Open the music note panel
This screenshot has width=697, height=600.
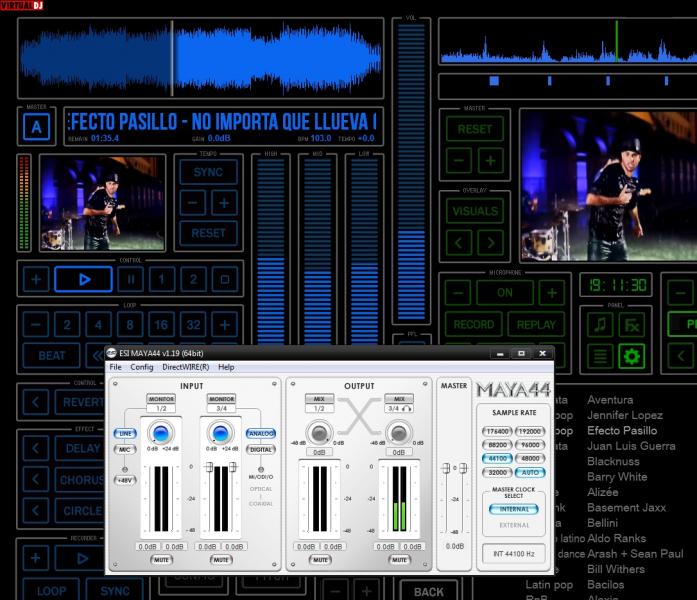pyautogui.click(x=599, y=324)
